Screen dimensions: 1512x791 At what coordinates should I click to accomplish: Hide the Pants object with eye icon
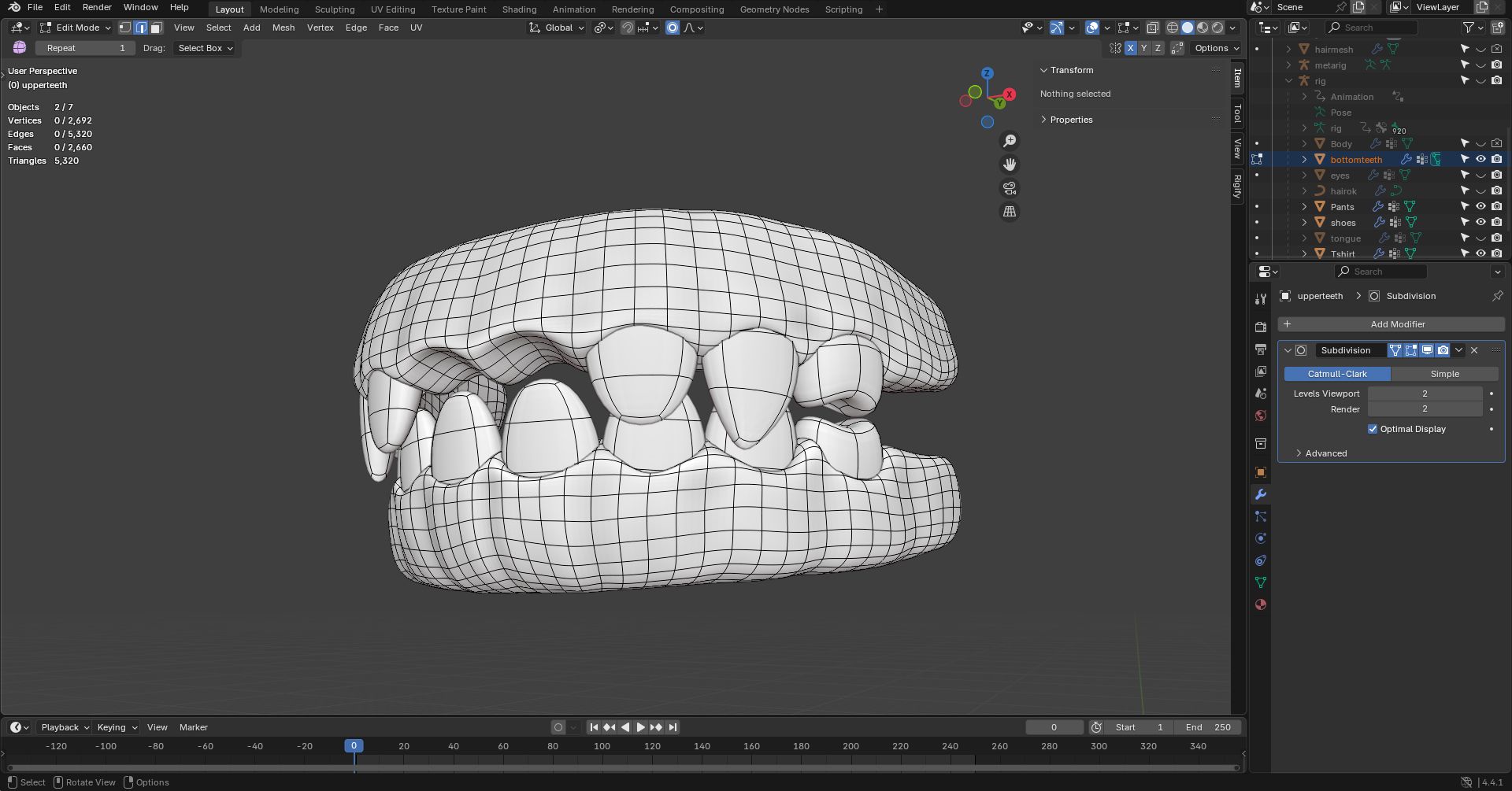(1480, 206)
